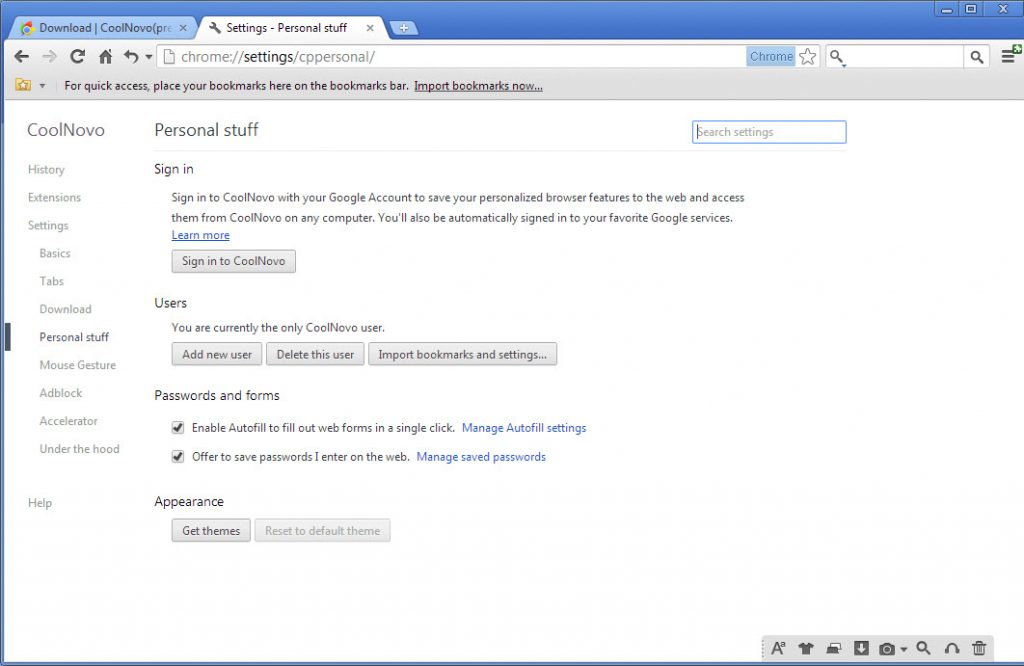Click the toolbar web search box
Screen dimensions: 1024x666
pyautogui.click(x=905, y=57)
